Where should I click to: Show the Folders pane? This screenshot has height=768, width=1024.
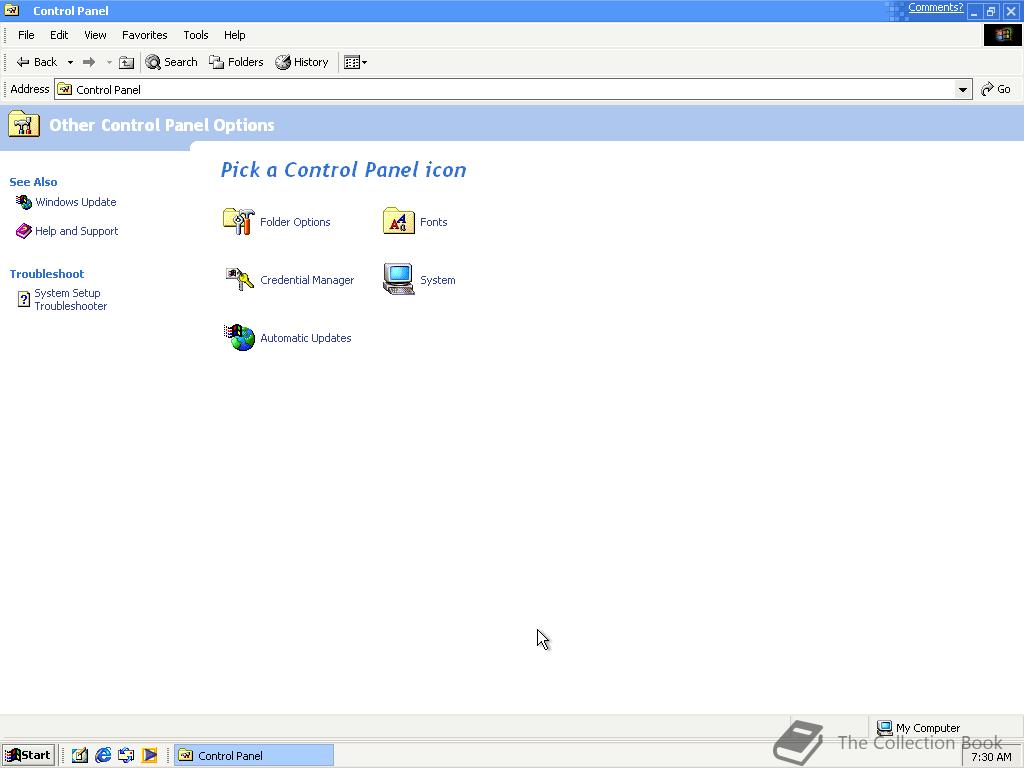click(236, 62)
